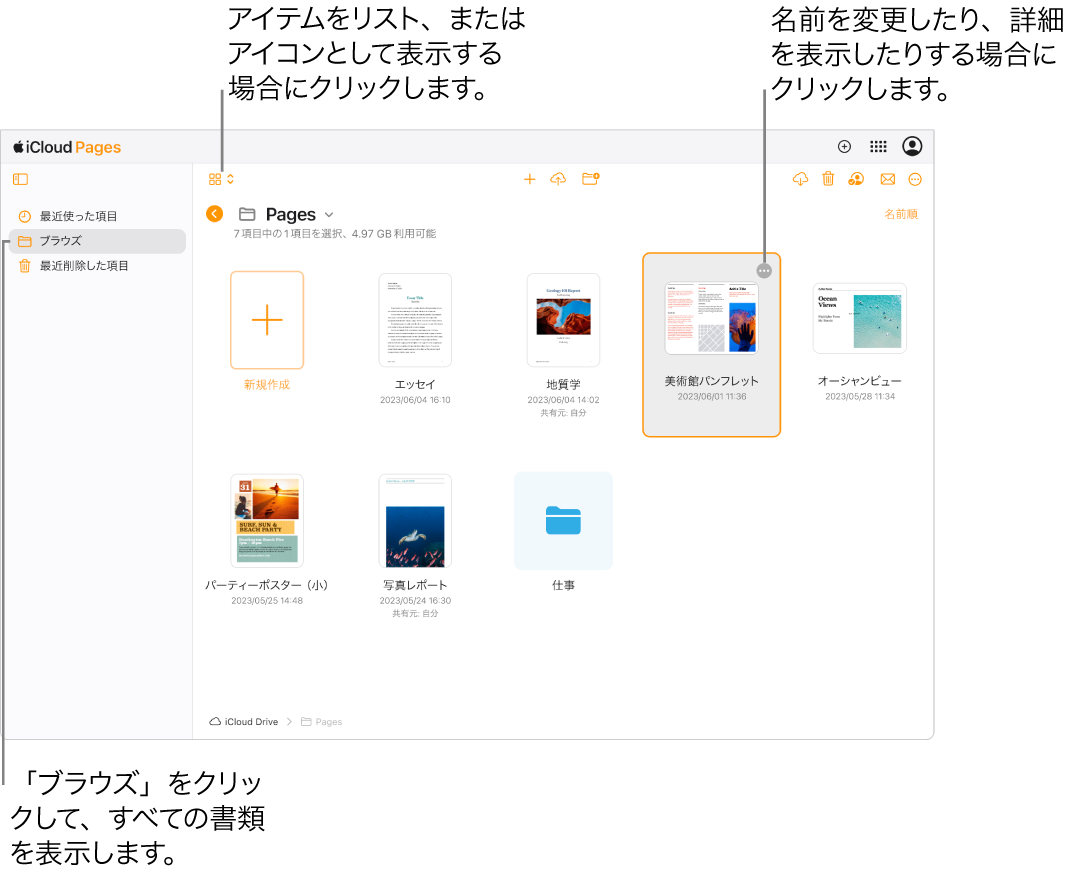Open the collaboration share icon
The image size is (1079, 873).
pos(856,180)
